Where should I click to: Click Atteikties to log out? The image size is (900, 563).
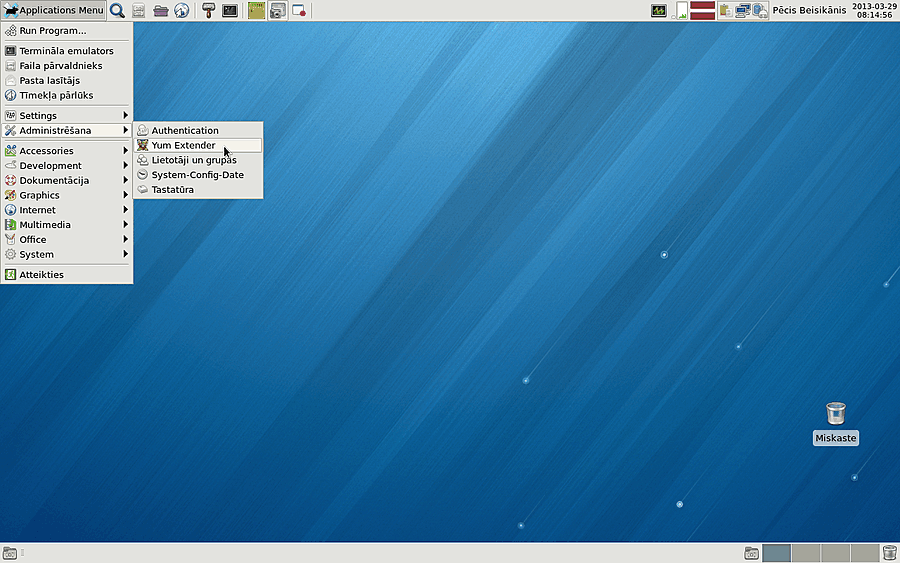tap(67, 274)
